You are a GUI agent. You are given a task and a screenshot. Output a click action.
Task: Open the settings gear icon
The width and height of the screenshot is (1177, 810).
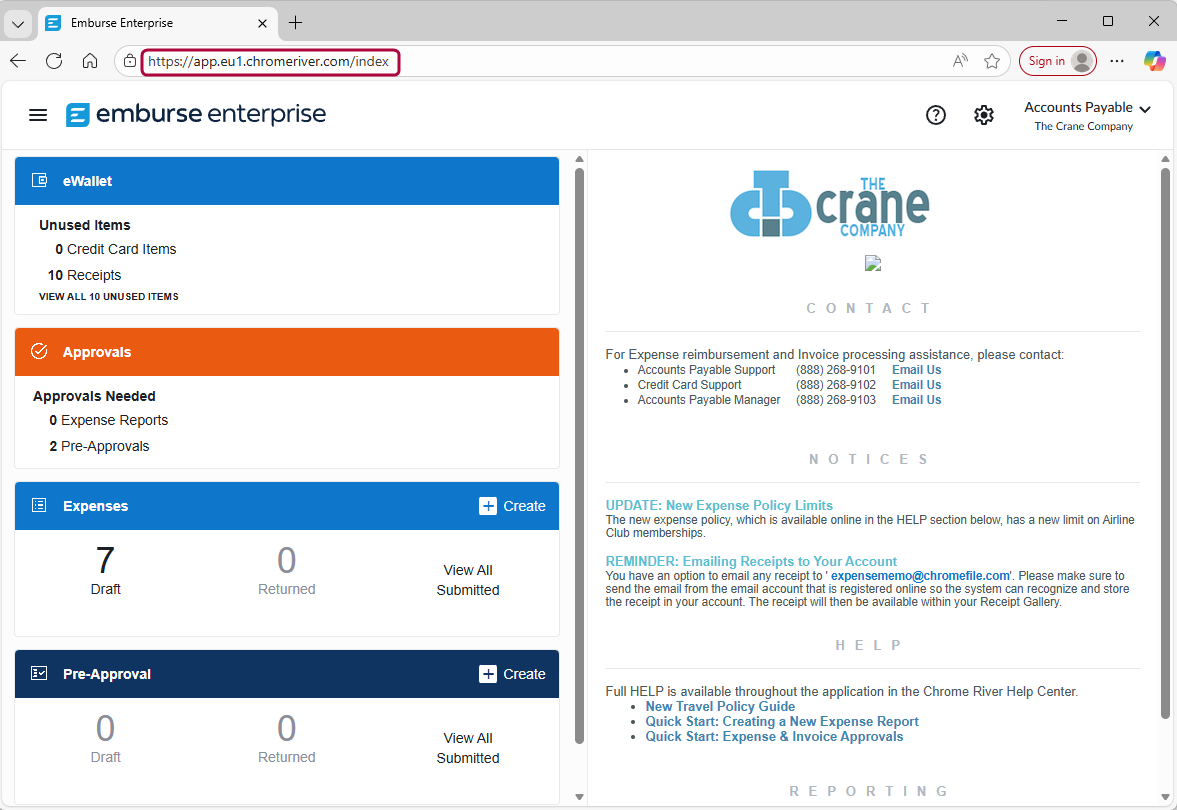[x=984, y=114]
